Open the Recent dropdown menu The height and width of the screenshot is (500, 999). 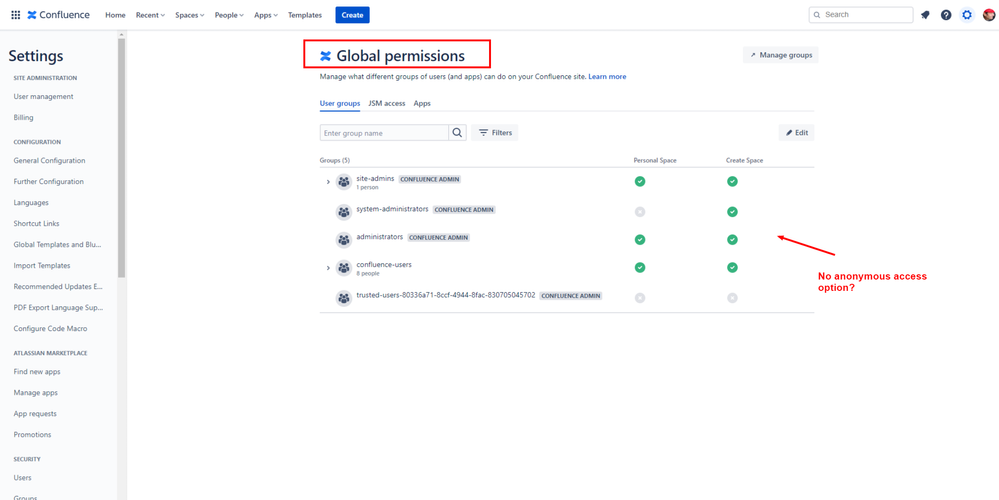pos(150,15)
